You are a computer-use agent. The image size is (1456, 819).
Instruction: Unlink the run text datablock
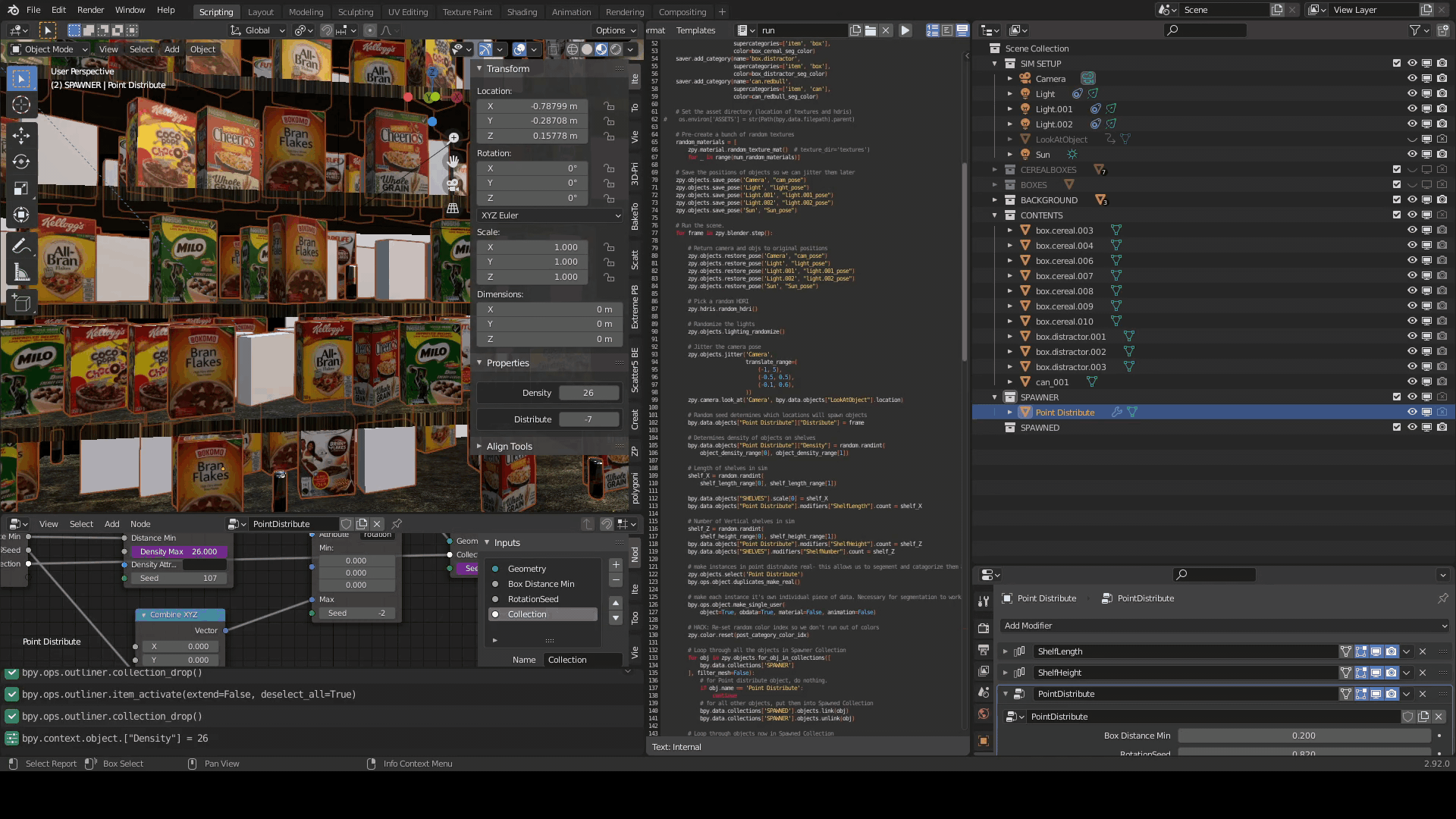[x=886, y=30]
